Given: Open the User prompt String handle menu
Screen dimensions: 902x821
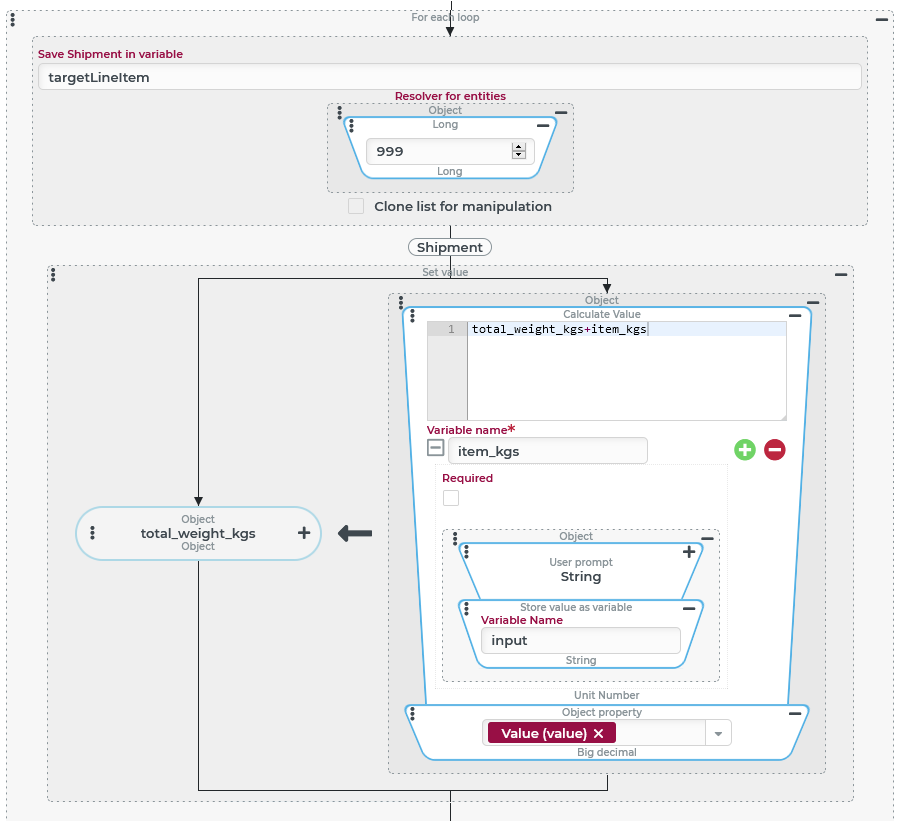Looking at the screenshot, I should pos(467,552).
